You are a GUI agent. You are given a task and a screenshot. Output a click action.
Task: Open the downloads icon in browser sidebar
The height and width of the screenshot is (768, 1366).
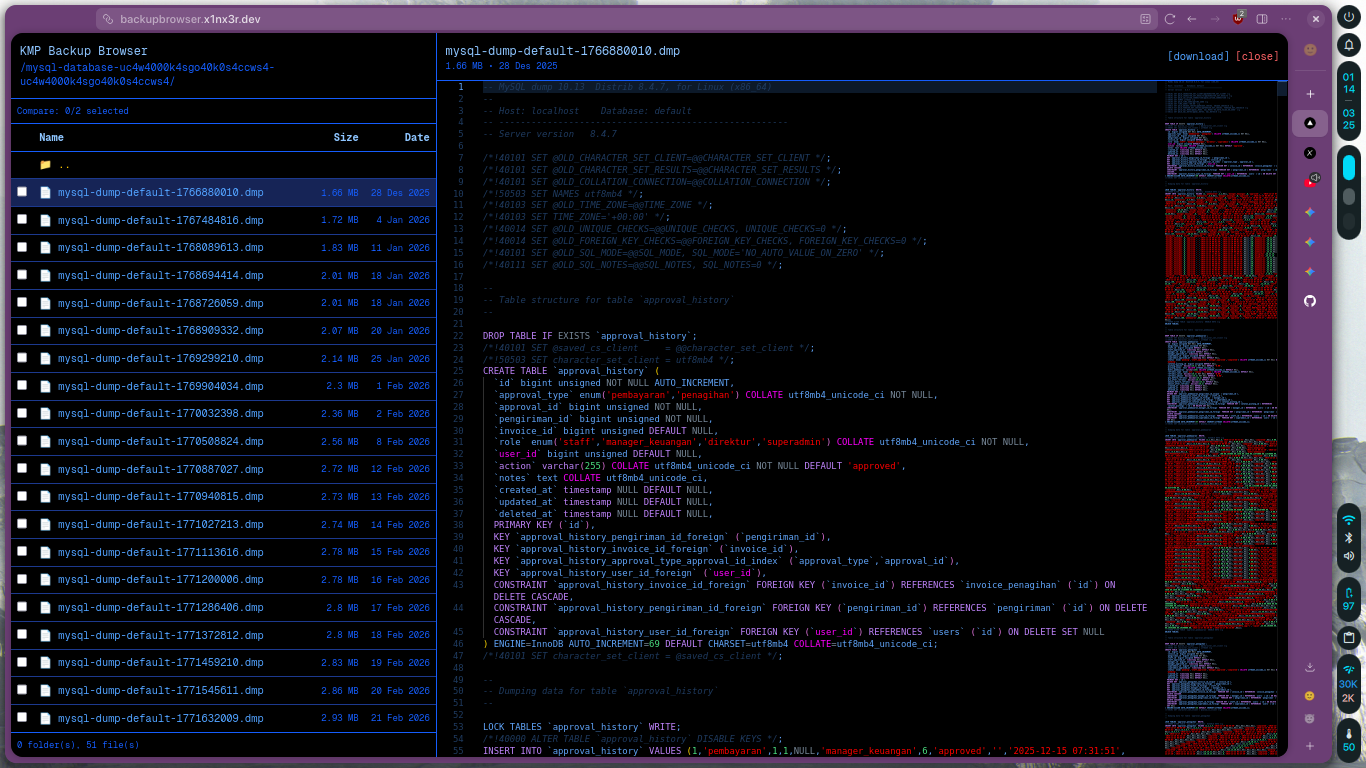1310,667
